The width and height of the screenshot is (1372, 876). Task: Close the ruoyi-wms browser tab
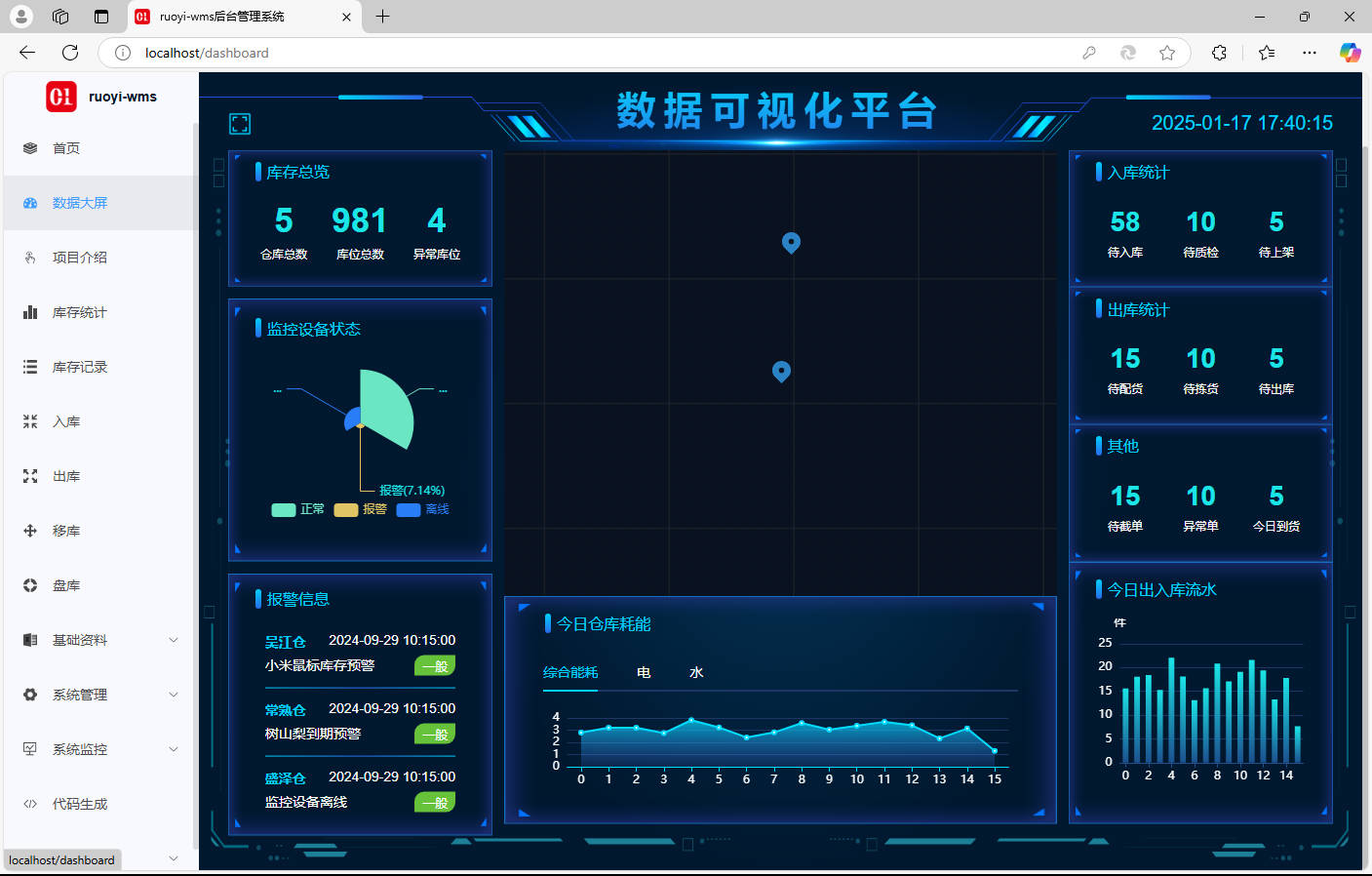coord(346,17)
